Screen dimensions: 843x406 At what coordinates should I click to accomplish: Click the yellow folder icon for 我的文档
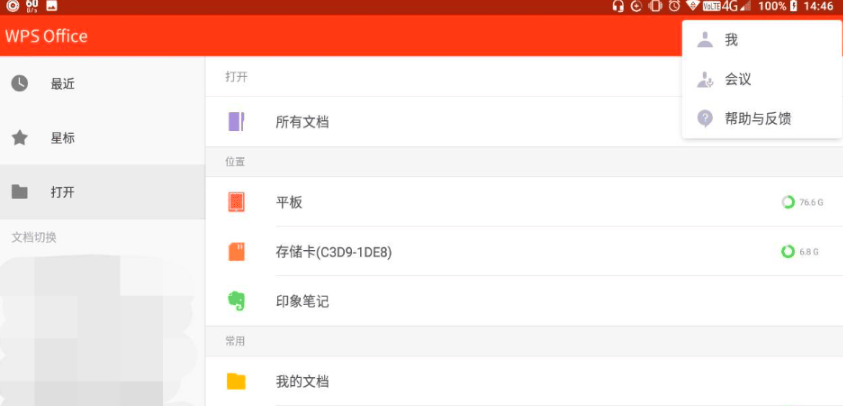[236, 381]
